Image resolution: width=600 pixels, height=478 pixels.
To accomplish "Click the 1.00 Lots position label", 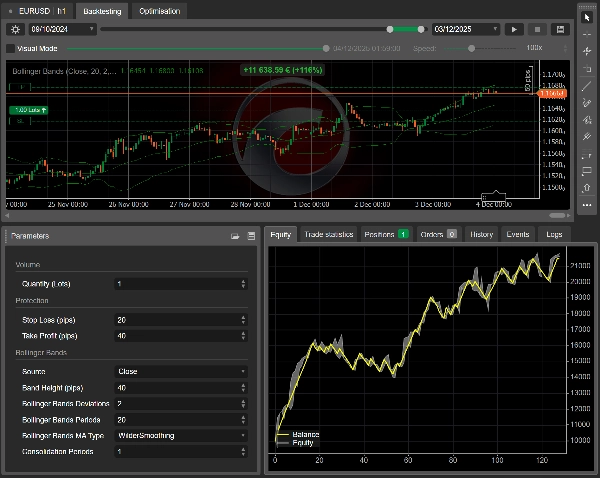I will coord(29,110).
